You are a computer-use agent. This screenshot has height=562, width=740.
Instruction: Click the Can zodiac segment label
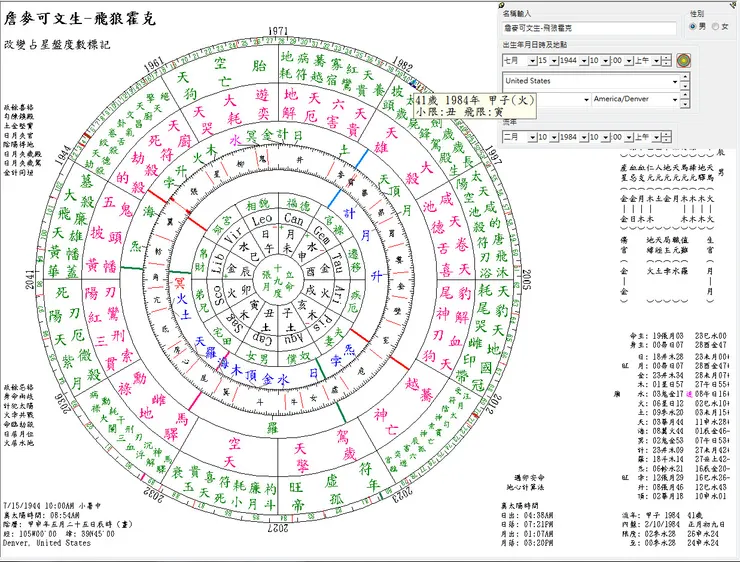click(x=293, y=219)
